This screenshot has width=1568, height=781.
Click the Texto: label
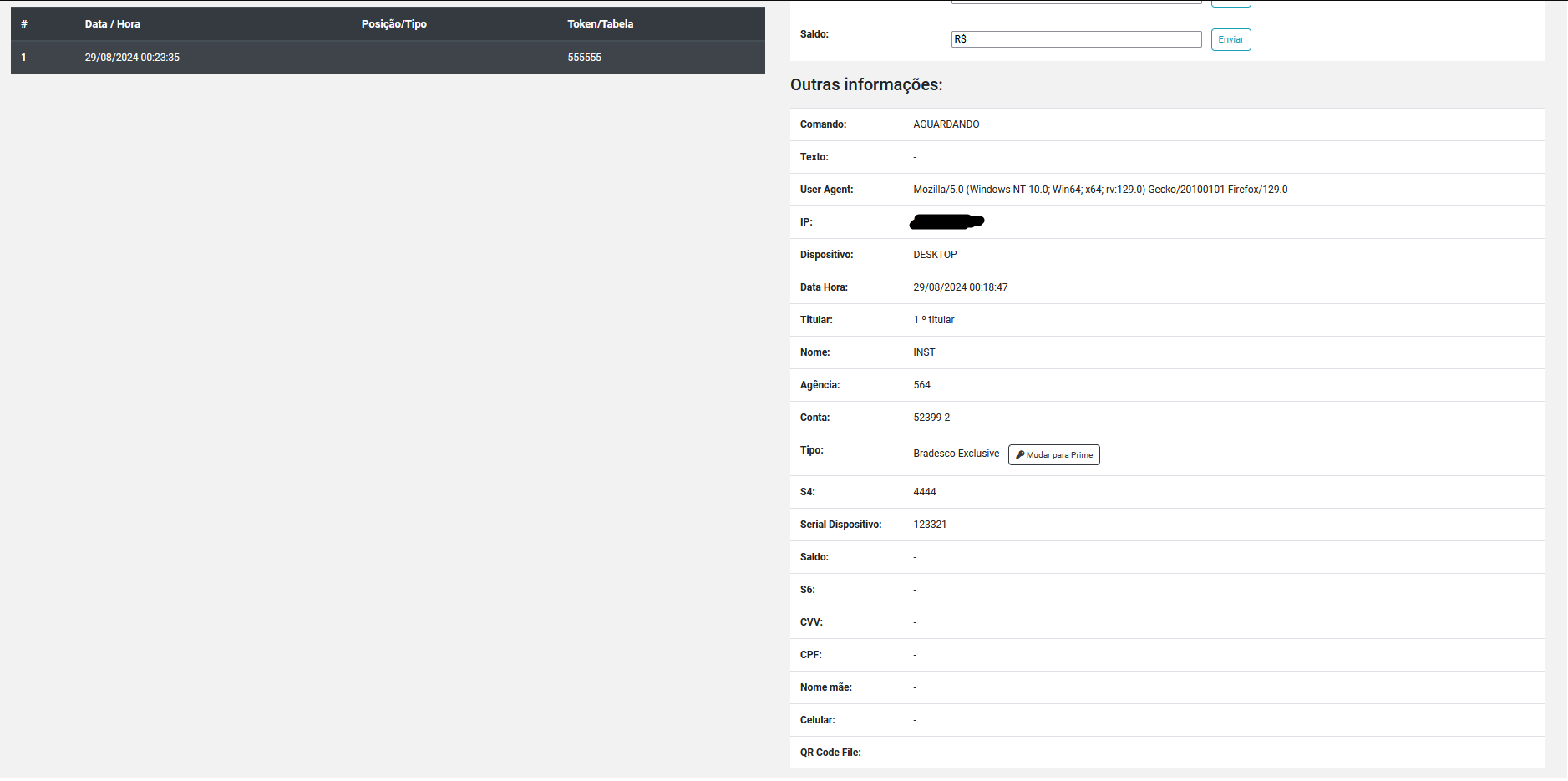[x=814, y=157]
